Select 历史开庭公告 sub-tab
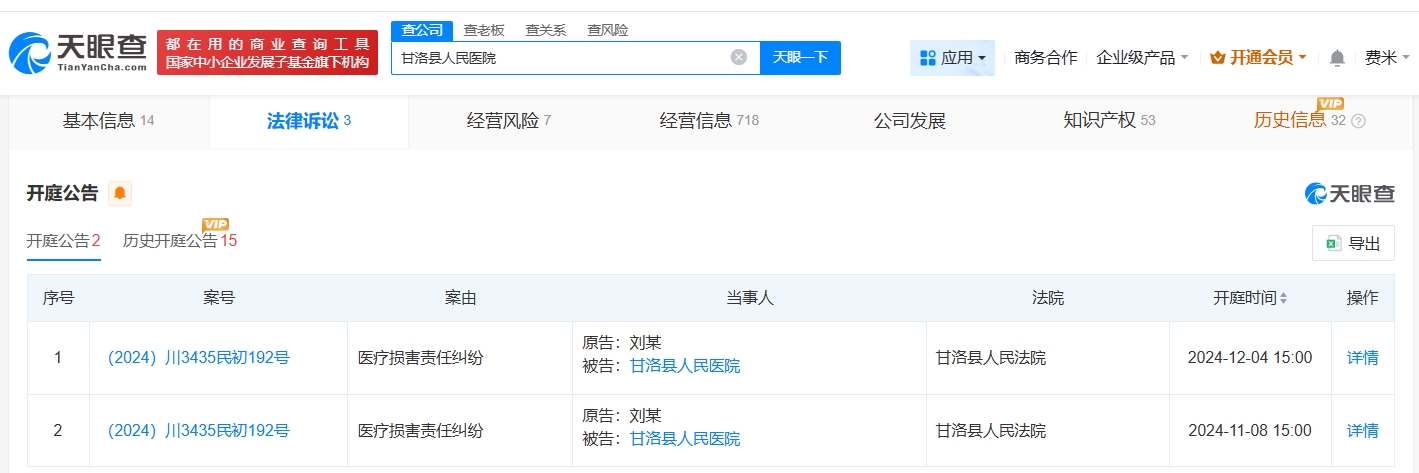Screen dimensions: 1419x473 click(179, 241)
